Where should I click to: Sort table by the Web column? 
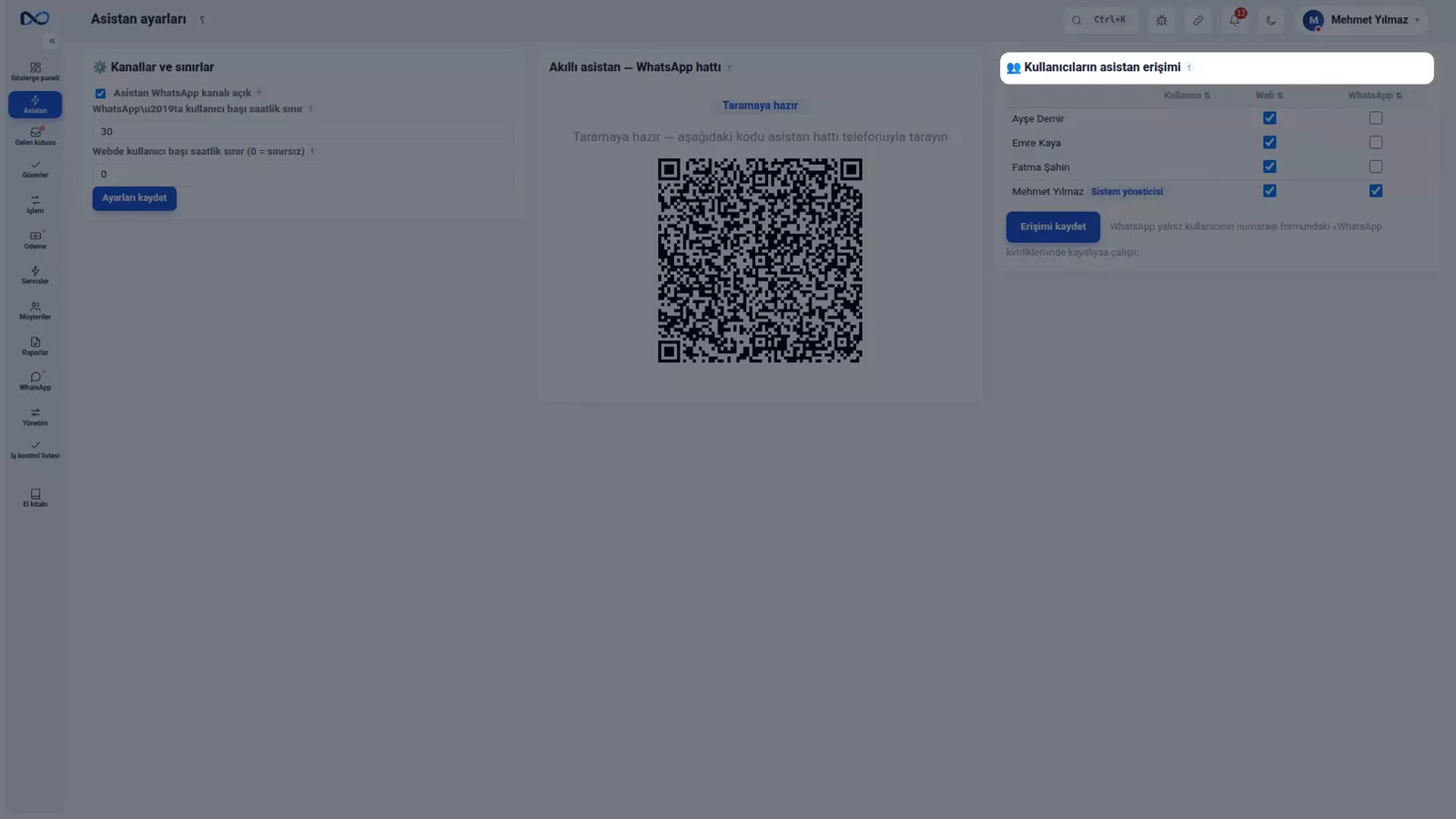[1269, 96]
